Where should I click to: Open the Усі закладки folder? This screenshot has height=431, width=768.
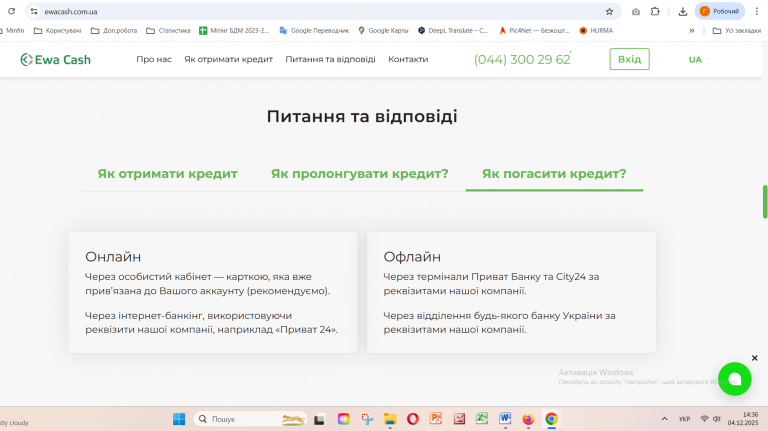coord(737,30)
